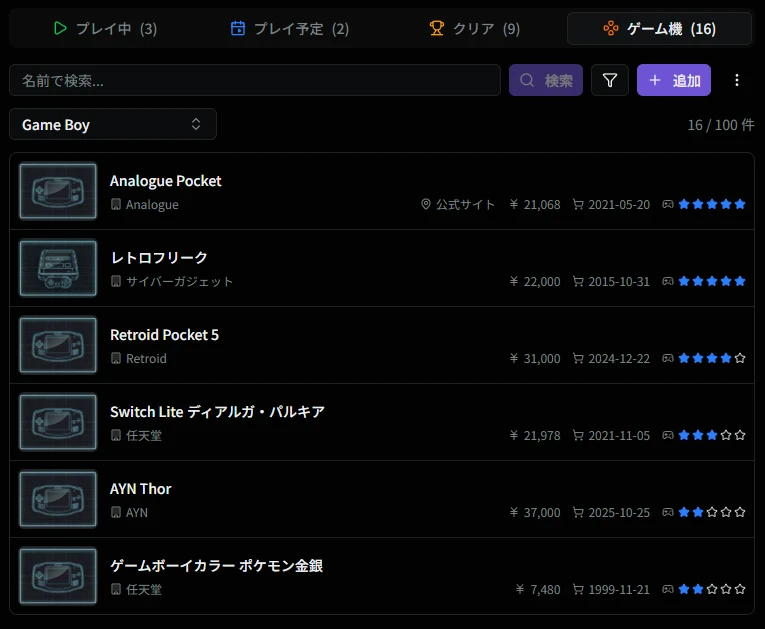Click the 2025-10-25 purchase date
The width and height of the screenshot is (765, 629).
point(619,513)
